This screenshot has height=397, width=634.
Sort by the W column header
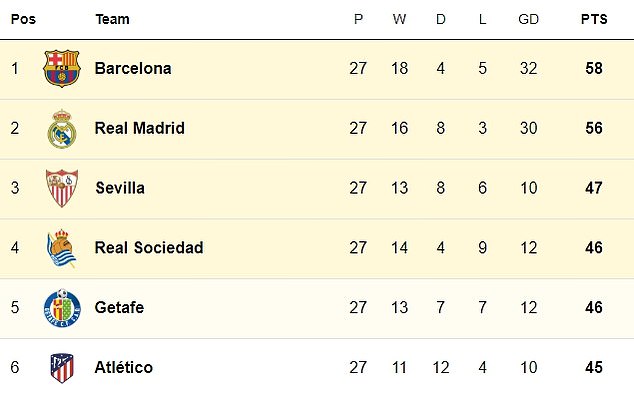tap(399, 19)
